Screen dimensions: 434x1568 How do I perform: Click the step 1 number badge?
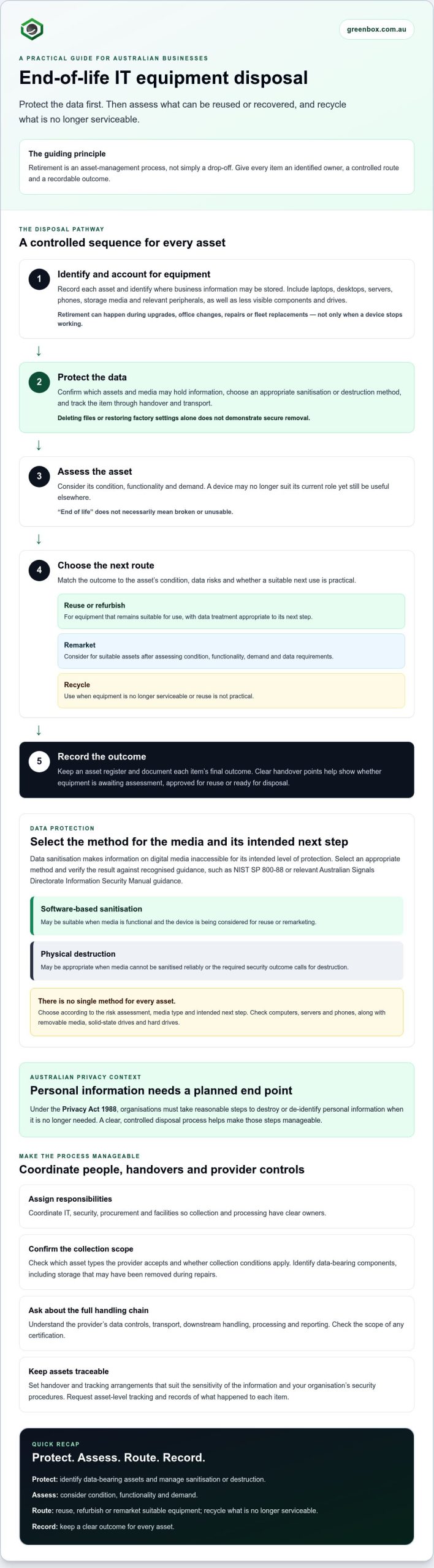pos(39,279)
